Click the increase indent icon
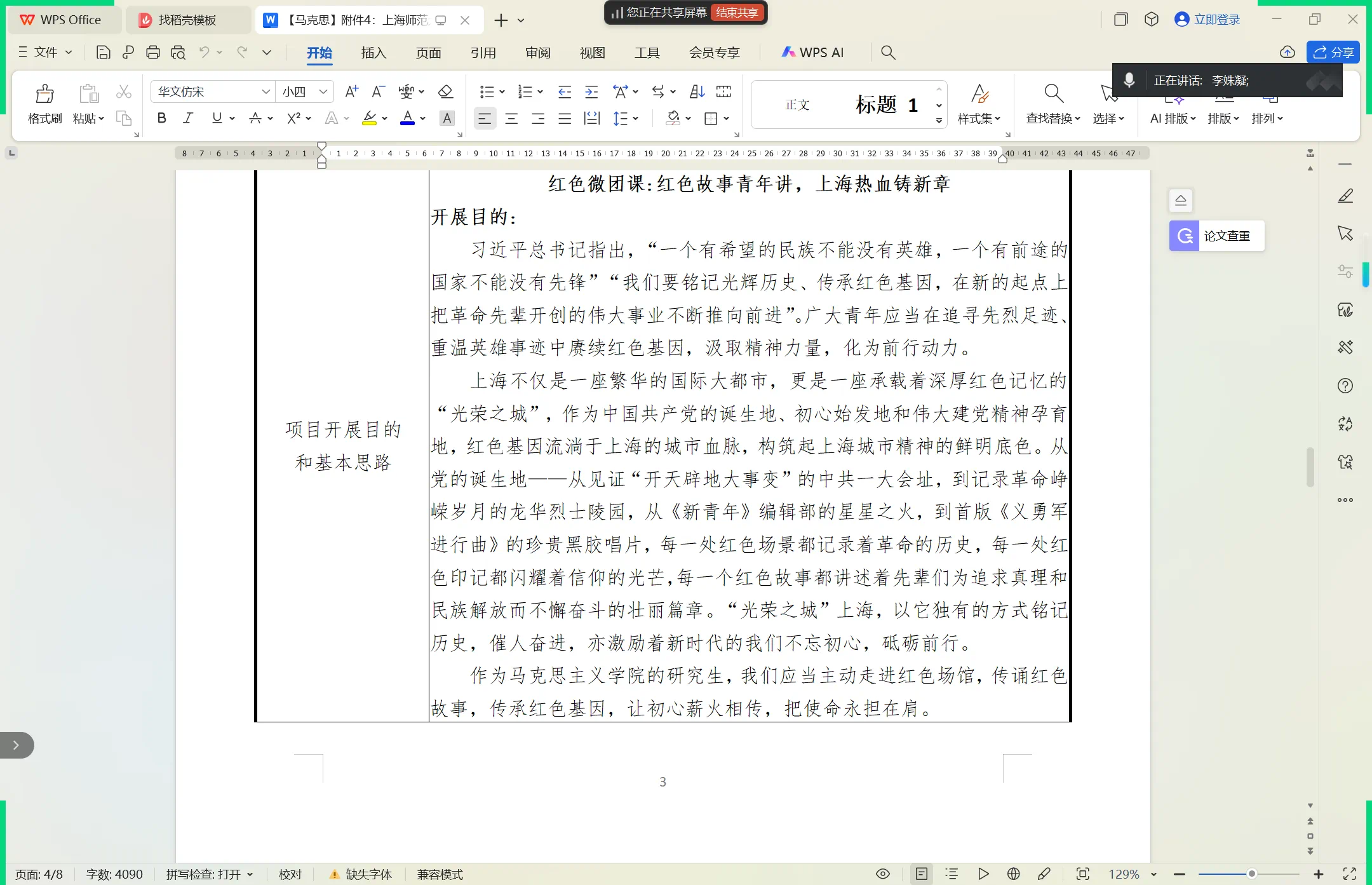The height and width of the screenshot is (885, 1372). (x=591, y=92)
